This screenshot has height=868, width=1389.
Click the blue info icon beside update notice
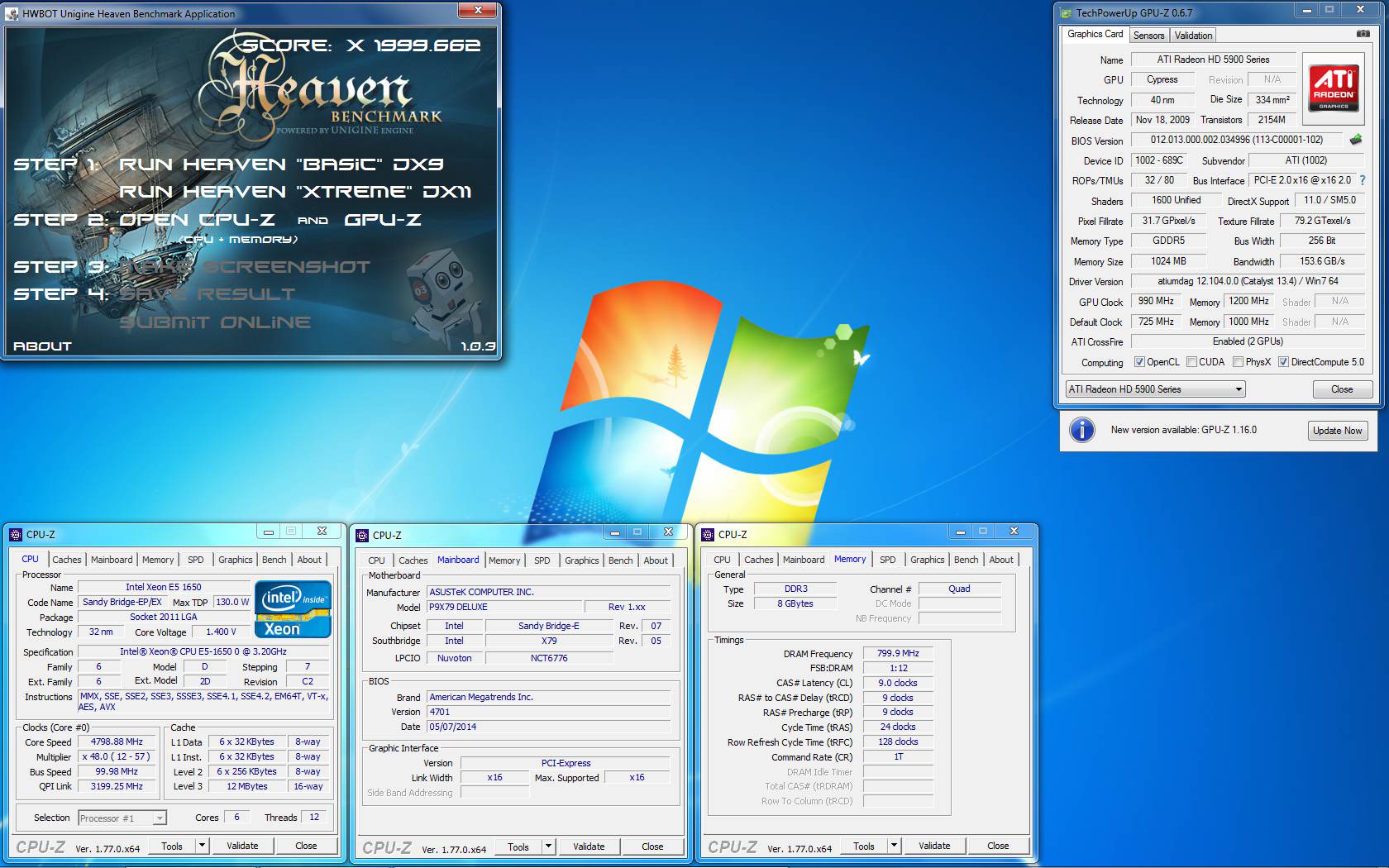[1082, 430]
